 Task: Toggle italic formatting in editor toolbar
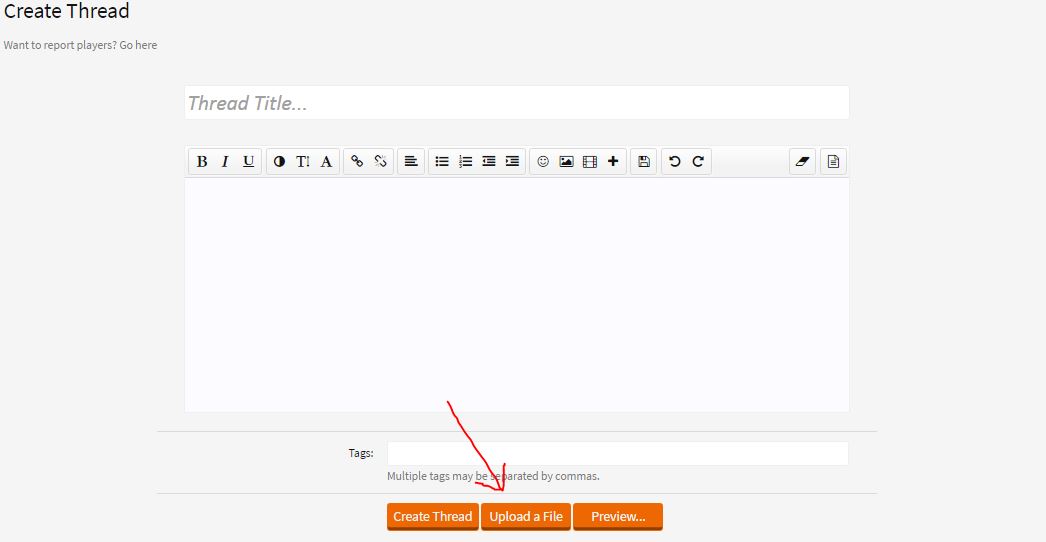point(225,162)
